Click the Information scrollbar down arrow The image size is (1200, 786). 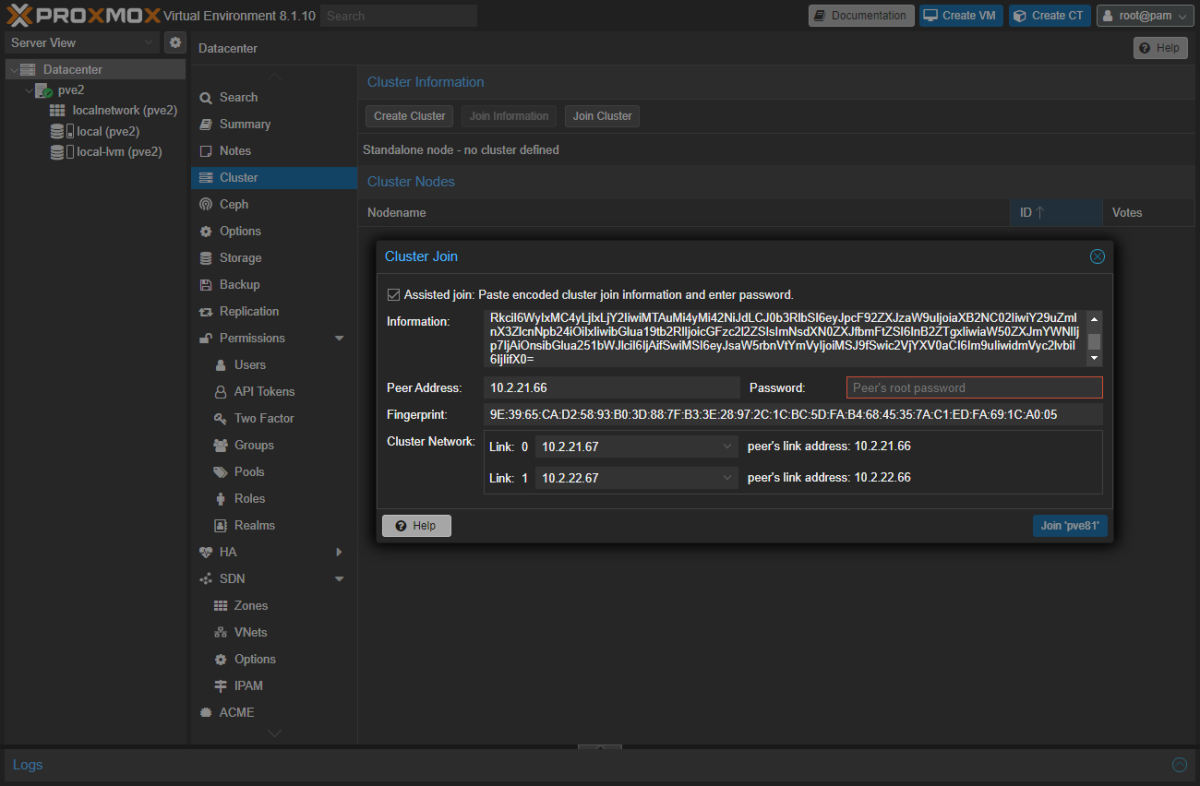(1094, 358)
